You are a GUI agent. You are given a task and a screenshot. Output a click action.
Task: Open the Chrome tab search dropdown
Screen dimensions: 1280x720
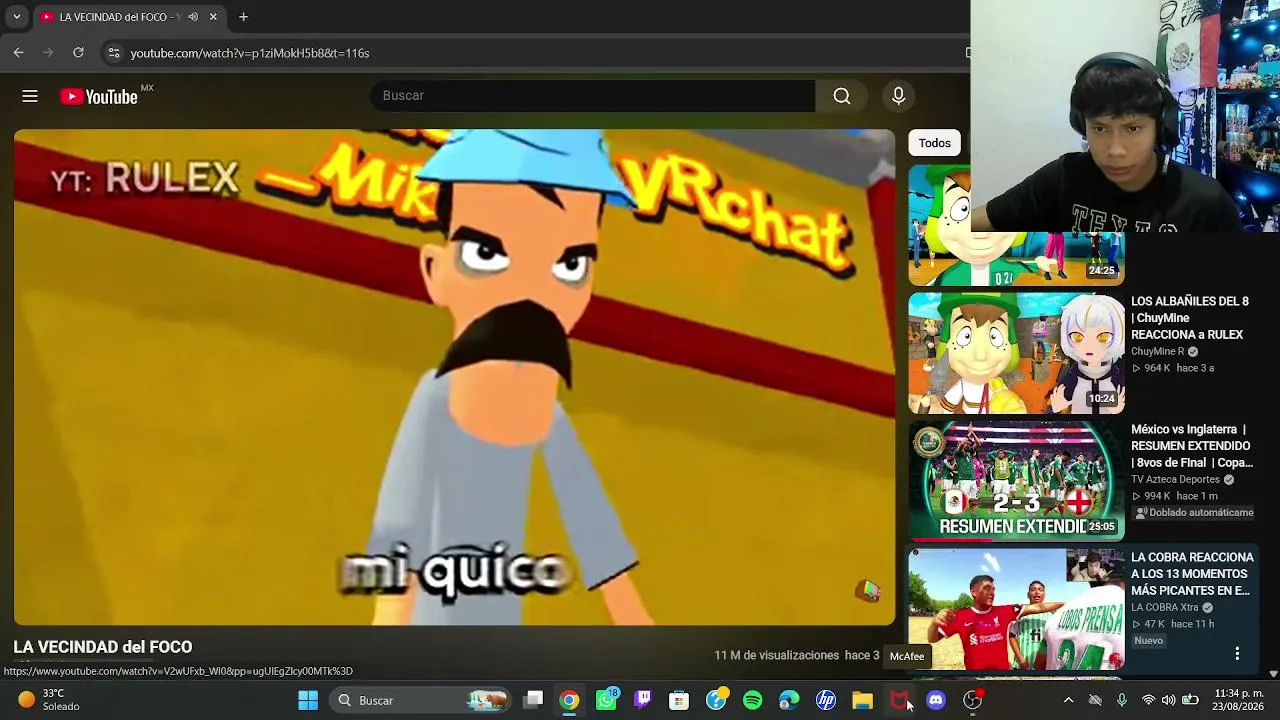(16, 17)
